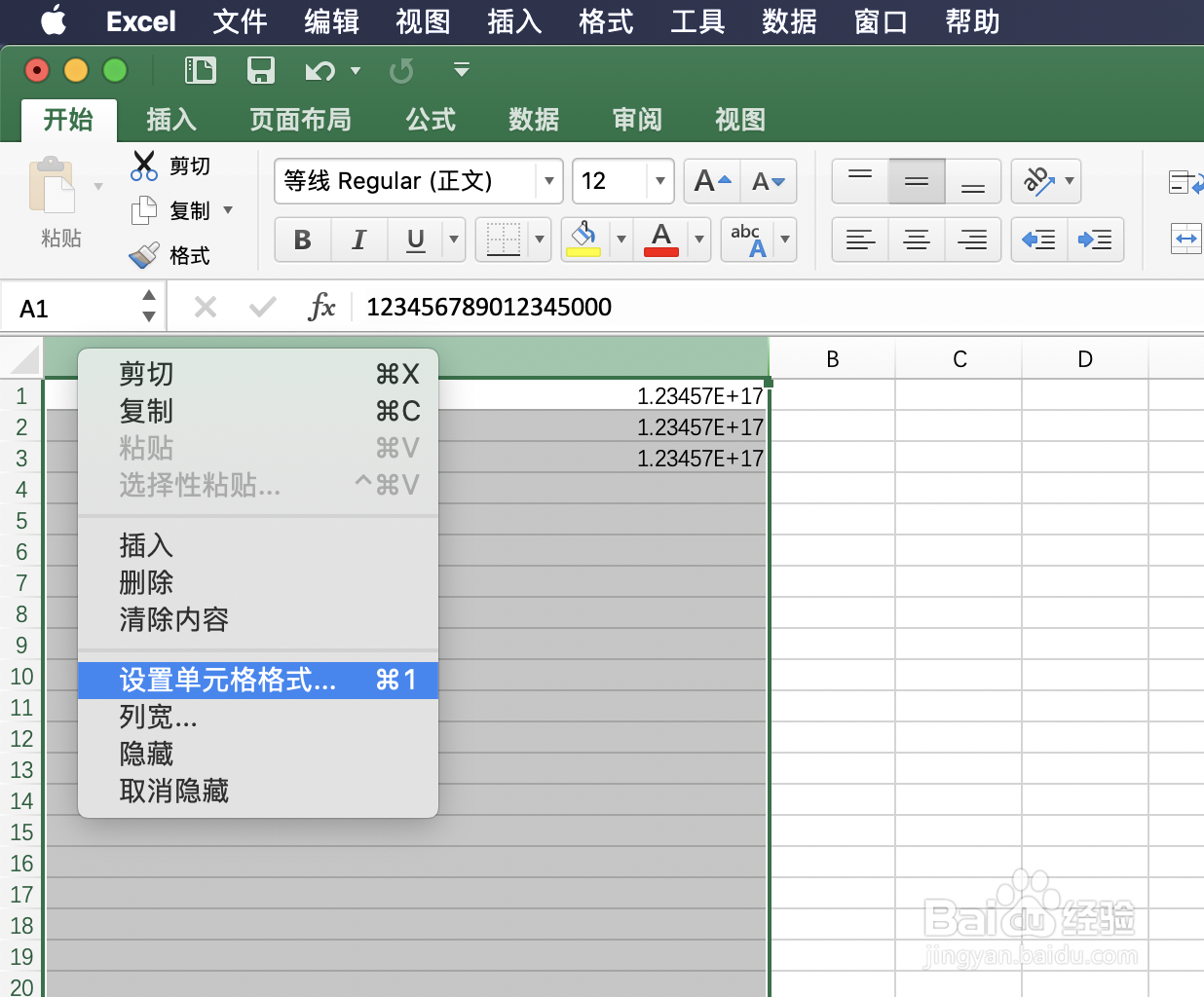Choose 隐藏 from the context menu

(x=258, y=754)
